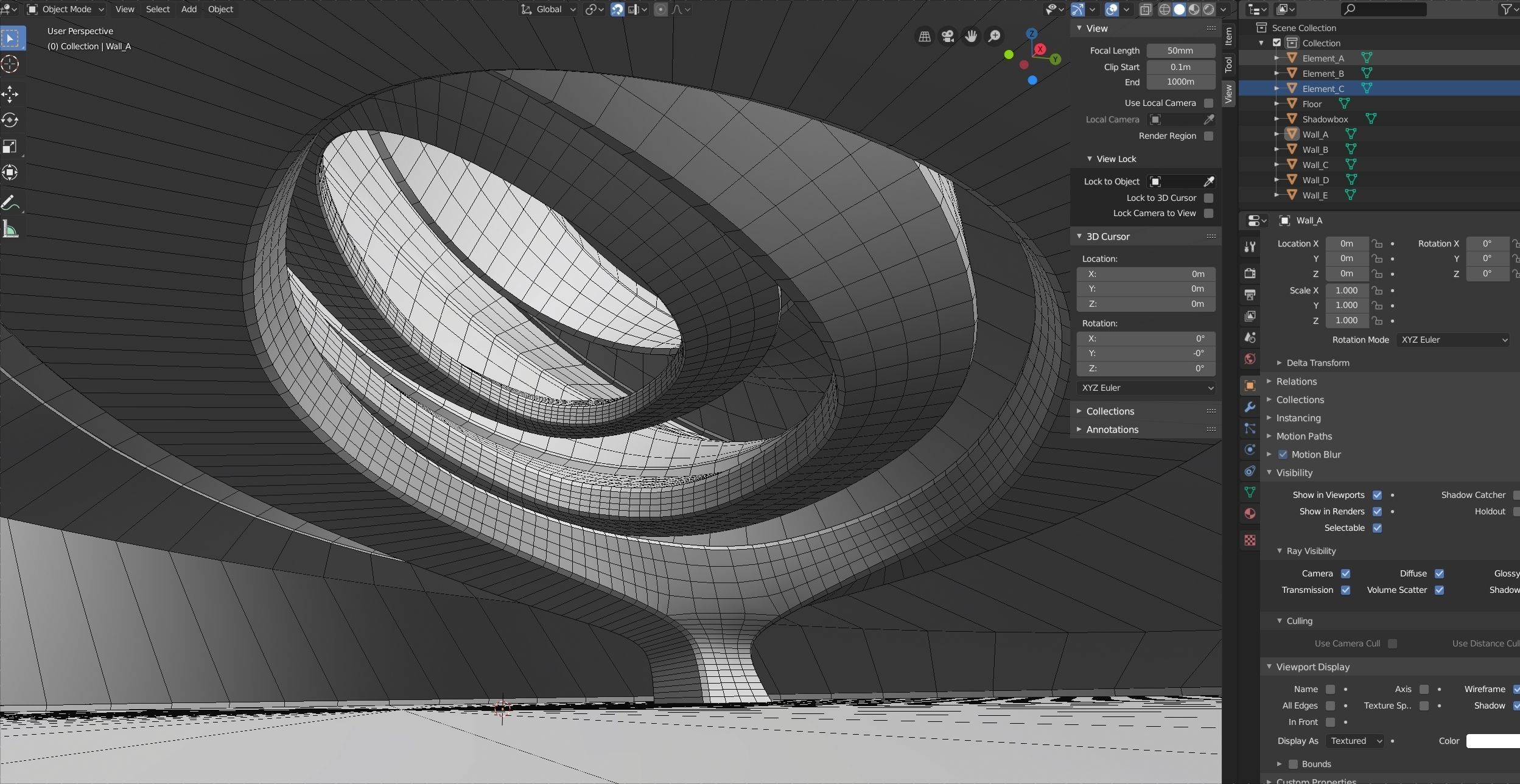This screenshot has height=784, width=1520.
Task: Uncheck Selectable checkbox
Action: (x=1377, y=528)
